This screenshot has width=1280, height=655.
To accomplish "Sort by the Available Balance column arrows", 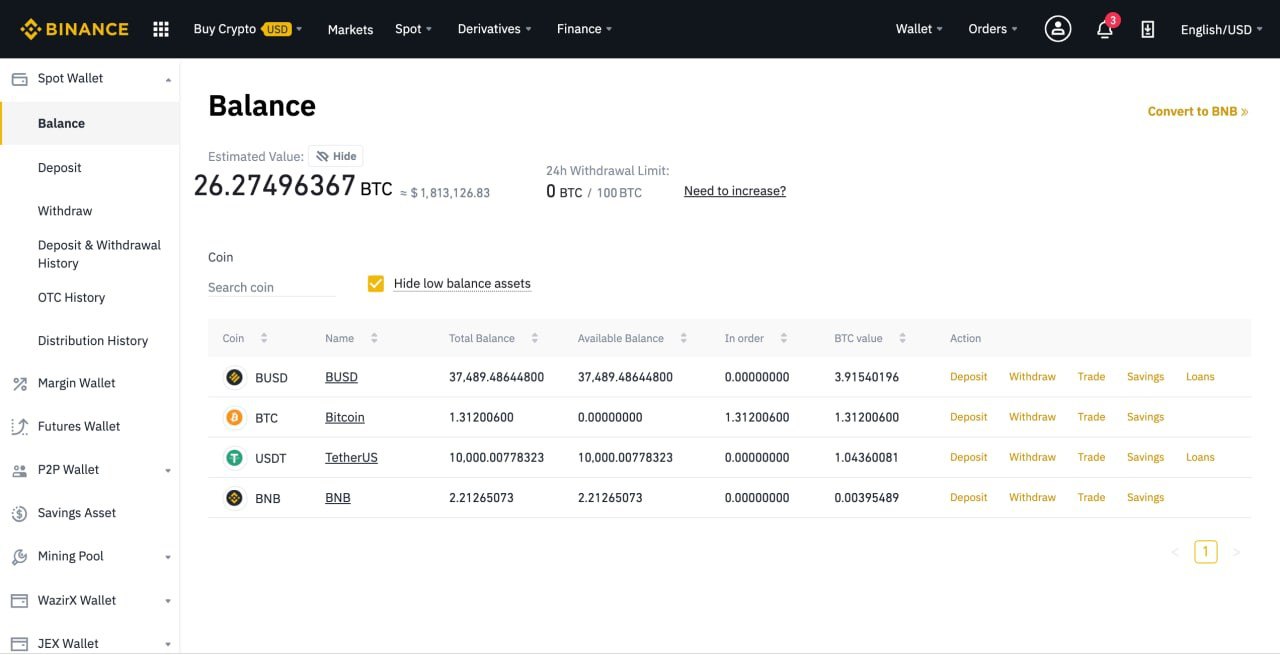I will click(x=684, y=338).
